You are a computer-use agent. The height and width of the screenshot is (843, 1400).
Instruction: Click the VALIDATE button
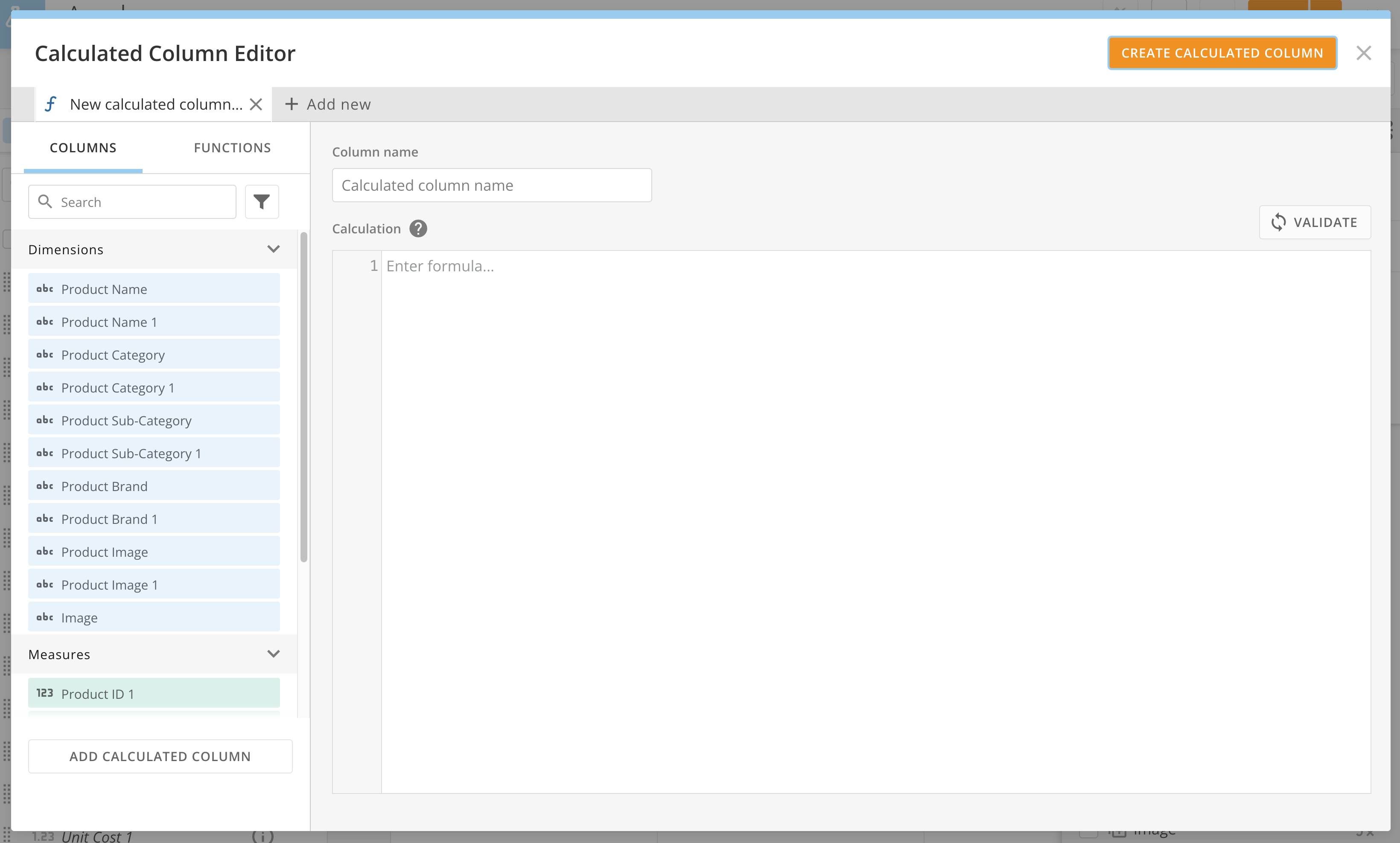click(1315, 222)
